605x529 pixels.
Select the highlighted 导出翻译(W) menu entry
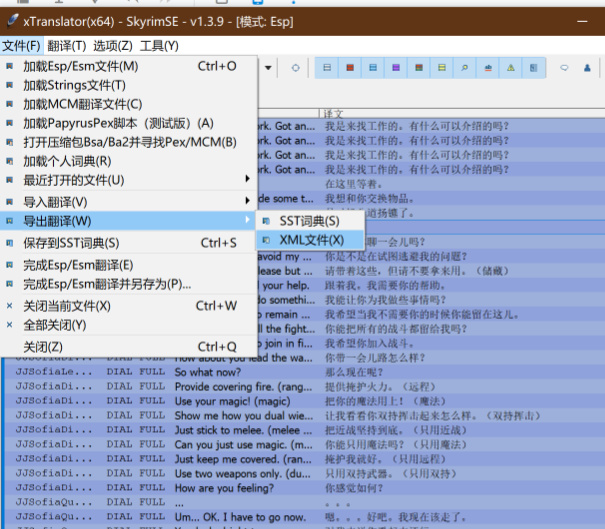128,221
